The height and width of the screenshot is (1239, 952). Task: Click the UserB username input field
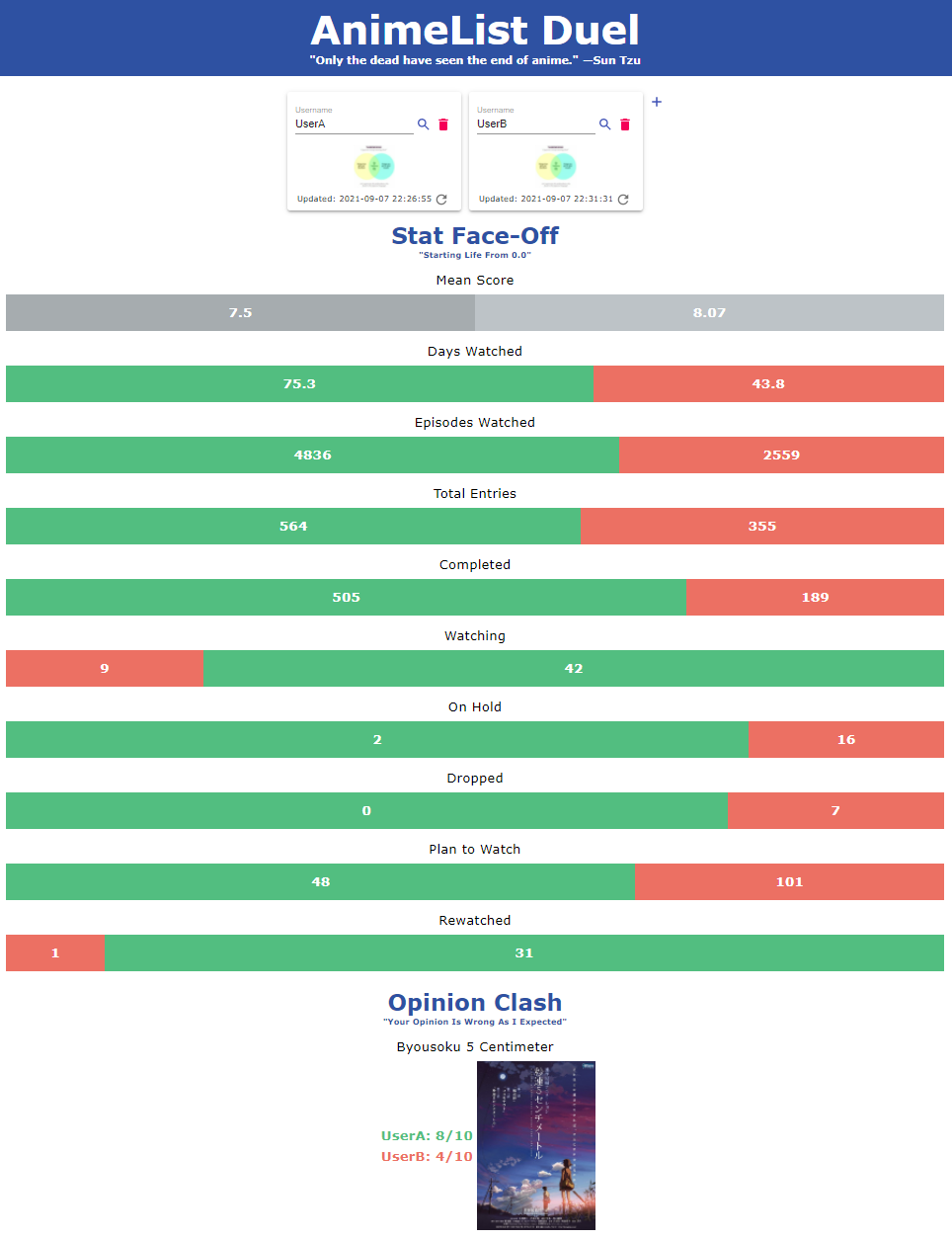(x=534, y=124)
